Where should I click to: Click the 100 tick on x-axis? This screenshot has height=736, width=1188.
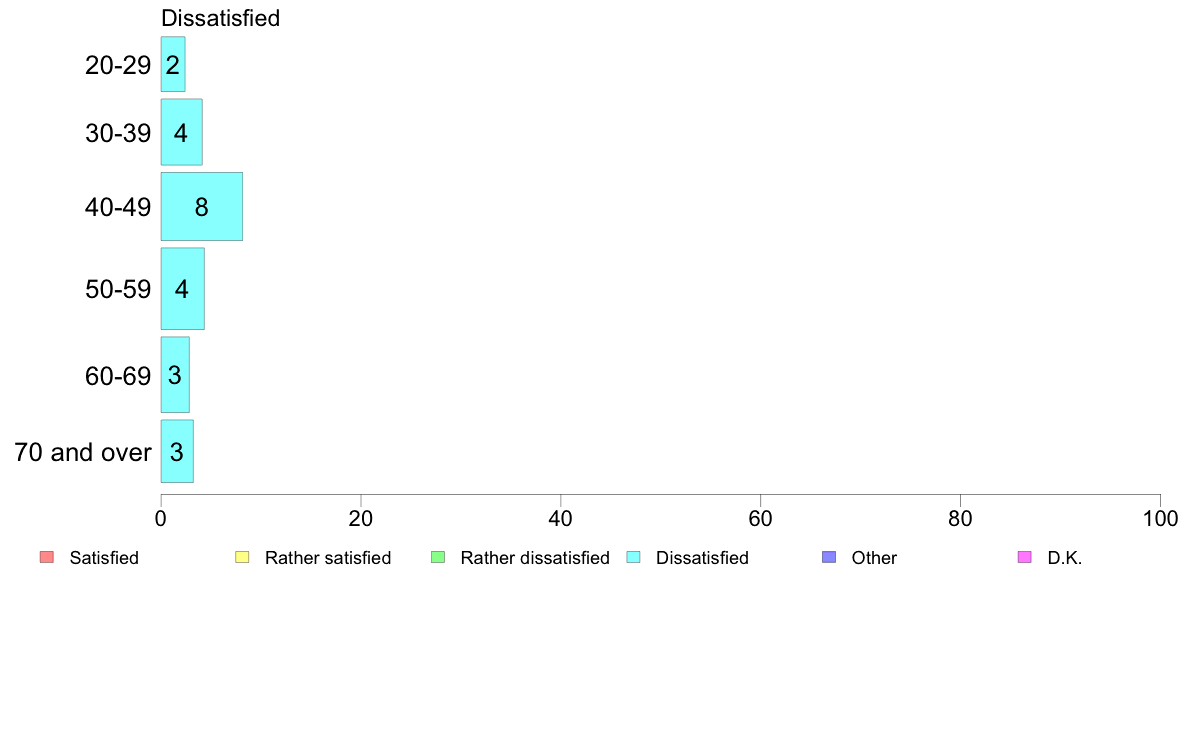click(1160, 518)
